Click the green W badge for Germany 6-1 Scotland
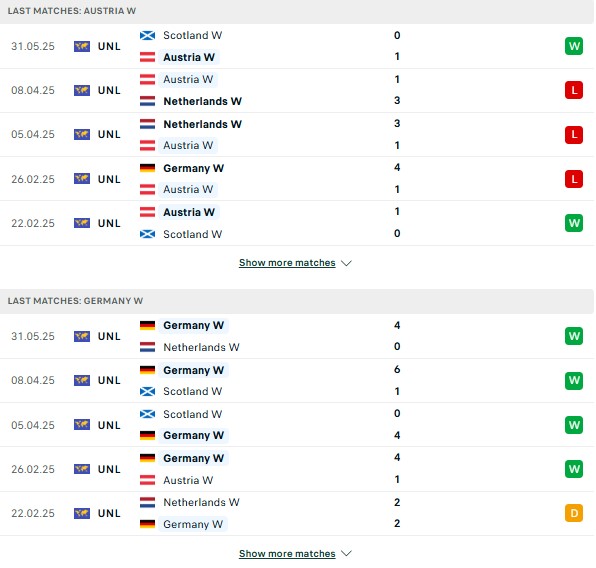 pos(574,380)
